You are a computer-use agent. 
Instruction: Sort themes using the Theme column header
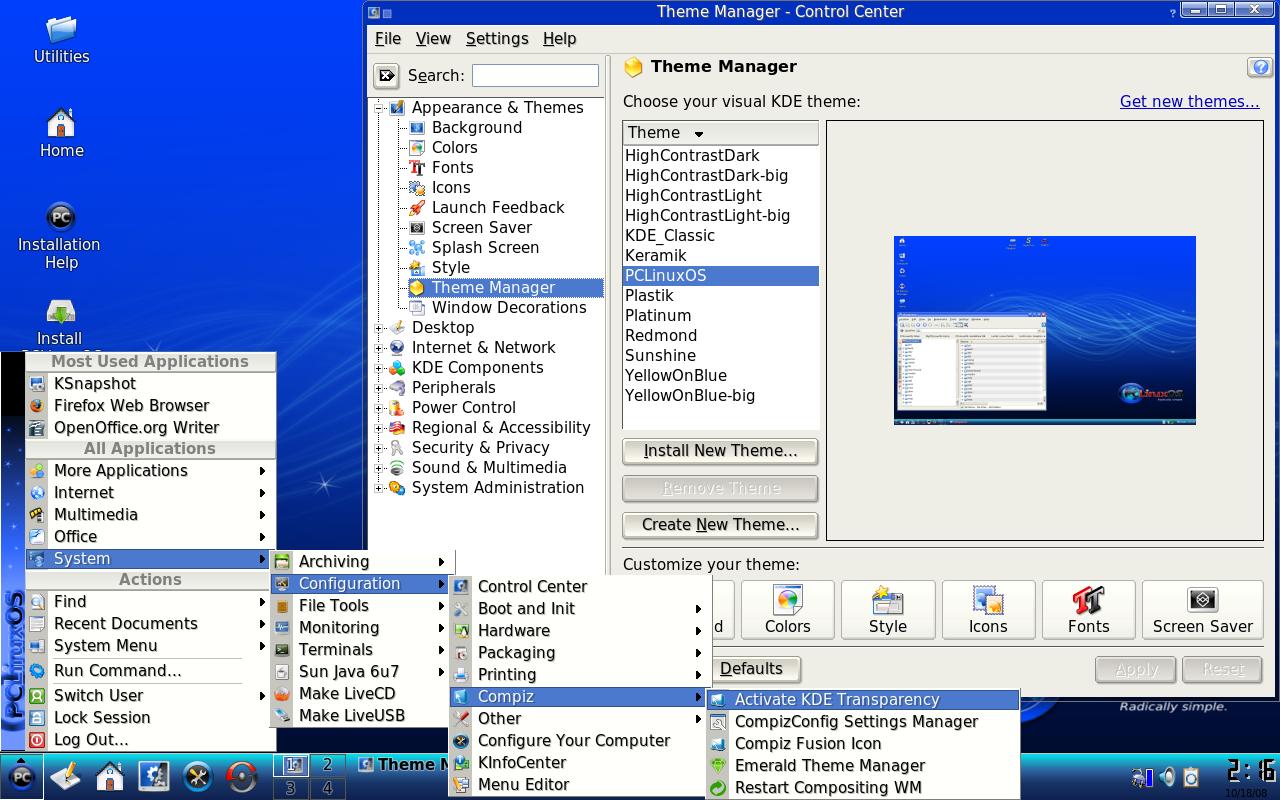[x=720, y=133]
